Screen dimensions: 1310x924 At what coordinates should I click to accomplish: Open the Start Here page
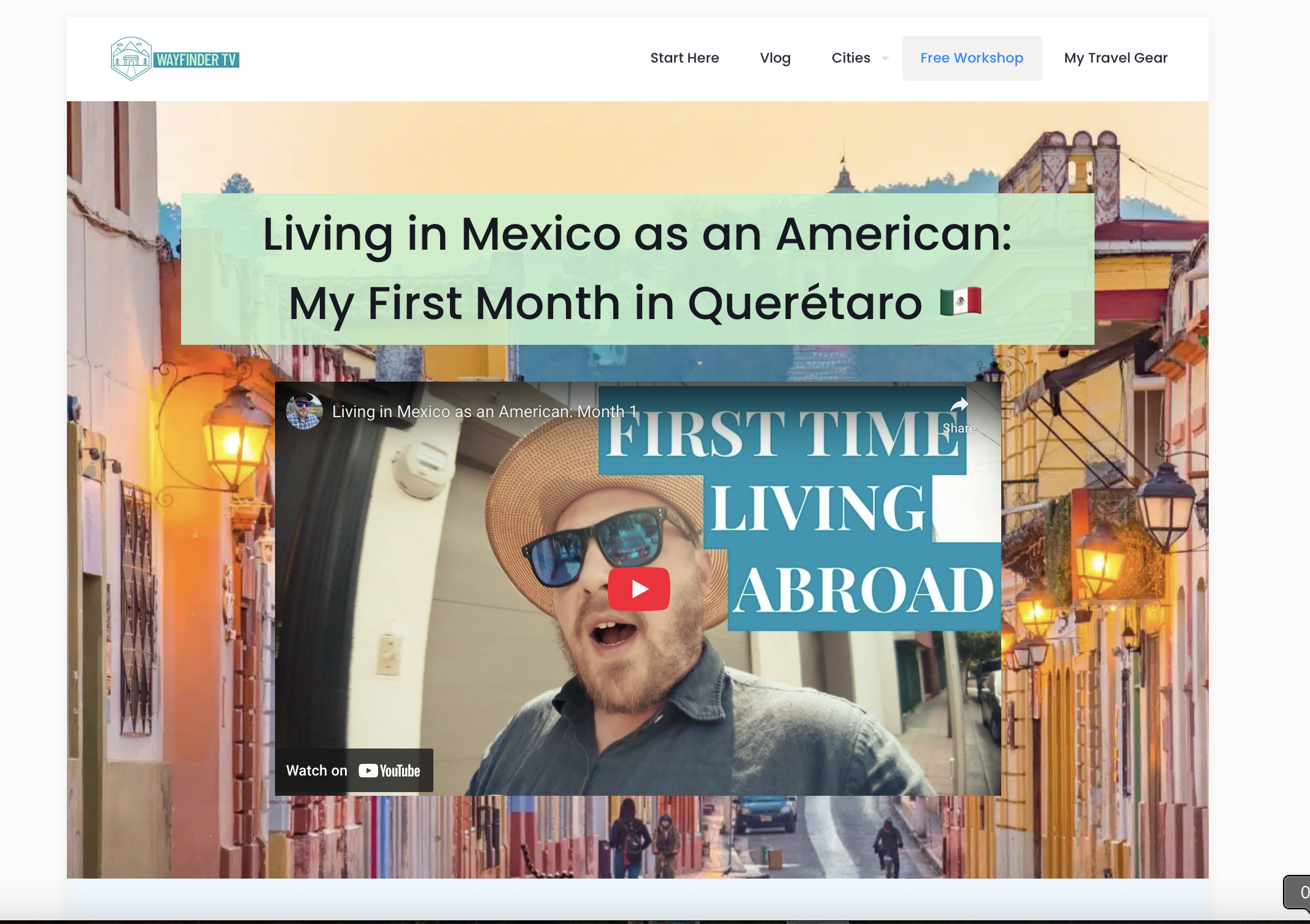tap(684, 58)
